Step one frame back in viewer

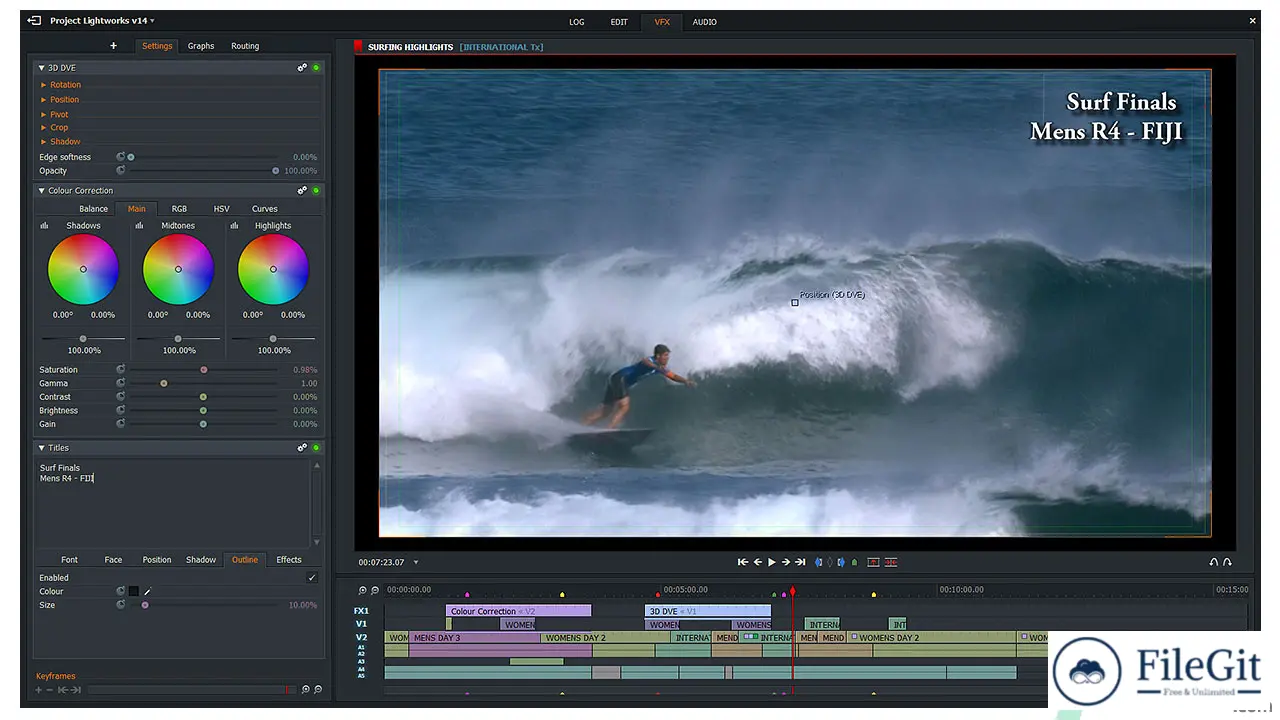click(758, 562)
